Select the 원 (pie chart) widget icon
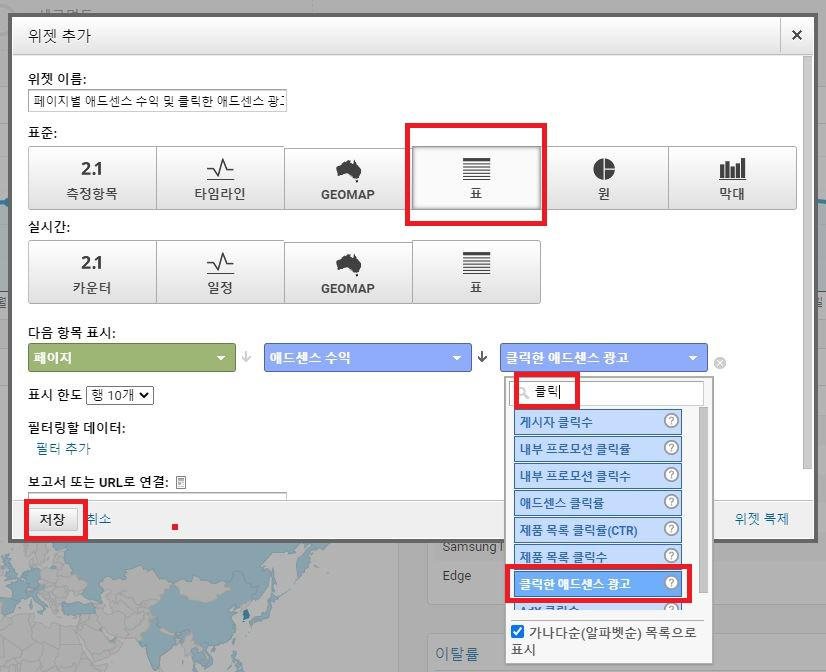Screen dimensions: 826x672 tap(604, 177)
